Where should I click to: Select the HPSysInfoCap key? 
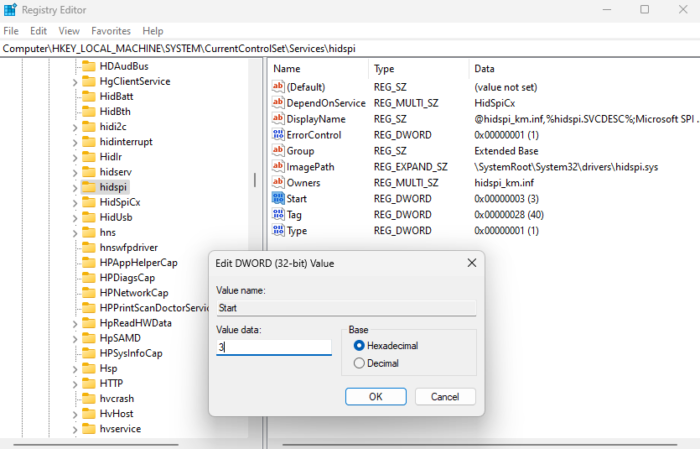[131, 353]
